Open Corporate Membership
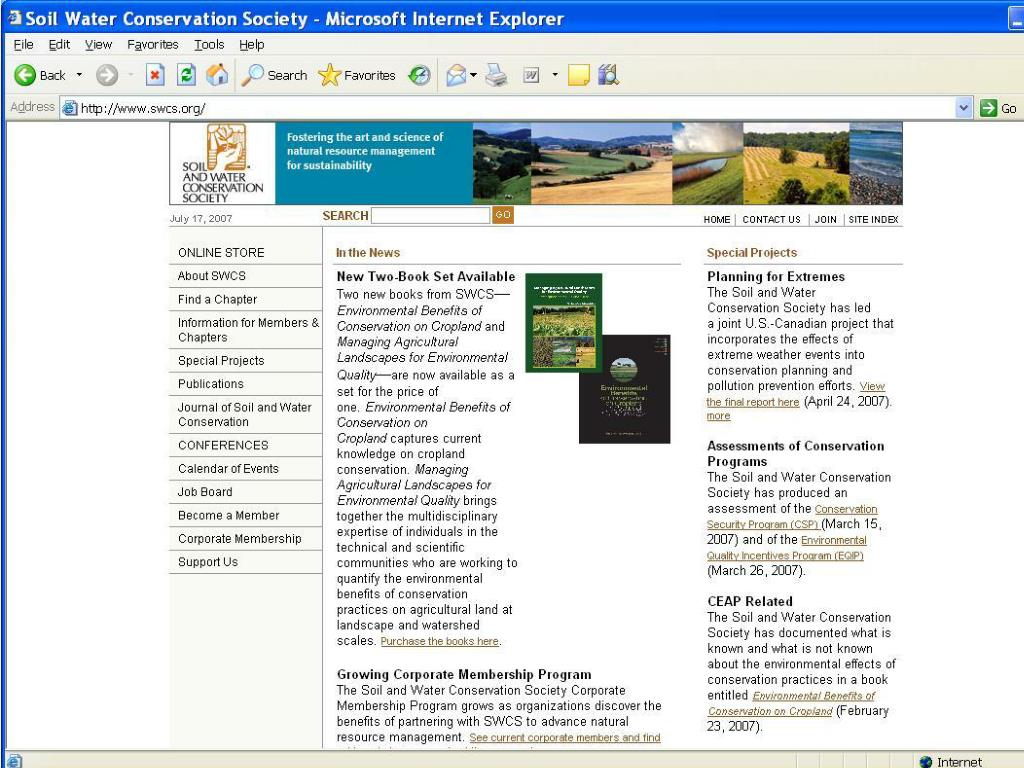Image resolution: width=1024 pixels, height=768 pixels. tap(240, 539)
